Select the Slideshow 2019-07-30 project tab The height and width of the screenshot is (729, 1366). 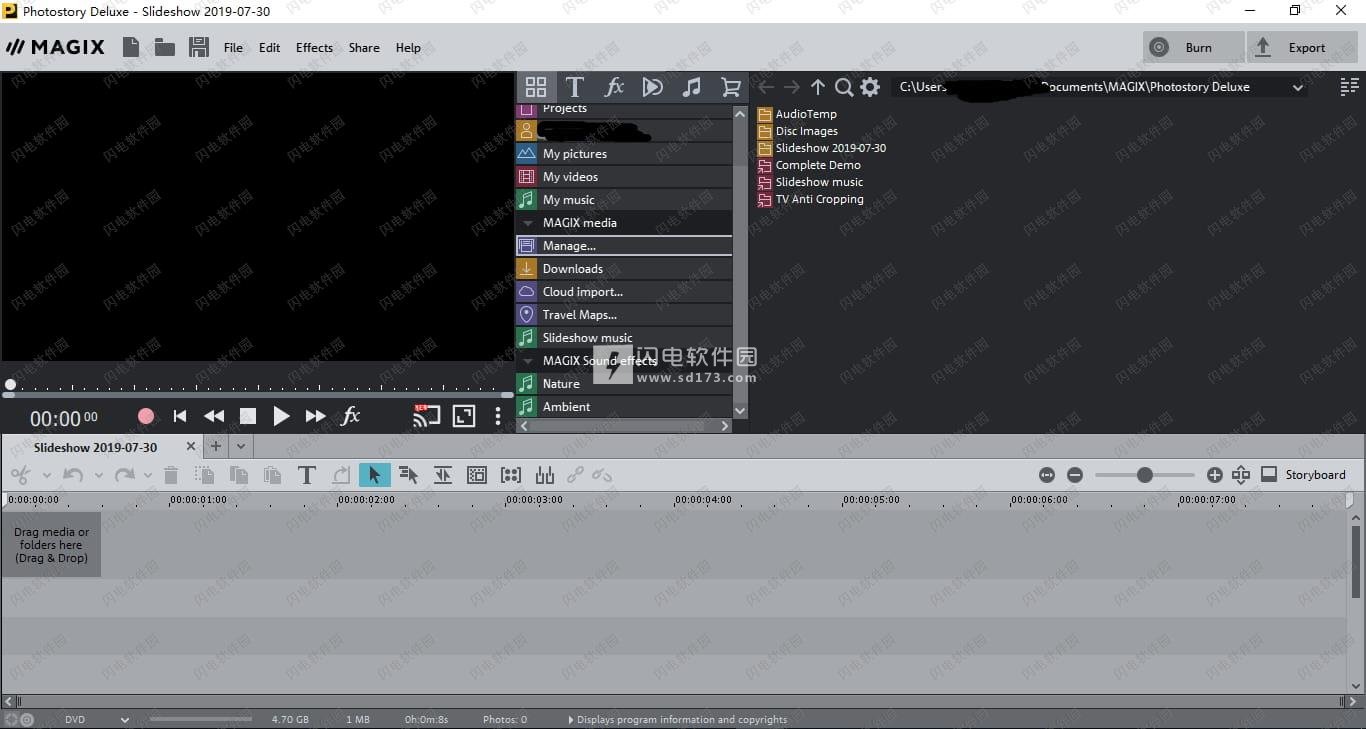pyautogui.click(x=95, y=447)
